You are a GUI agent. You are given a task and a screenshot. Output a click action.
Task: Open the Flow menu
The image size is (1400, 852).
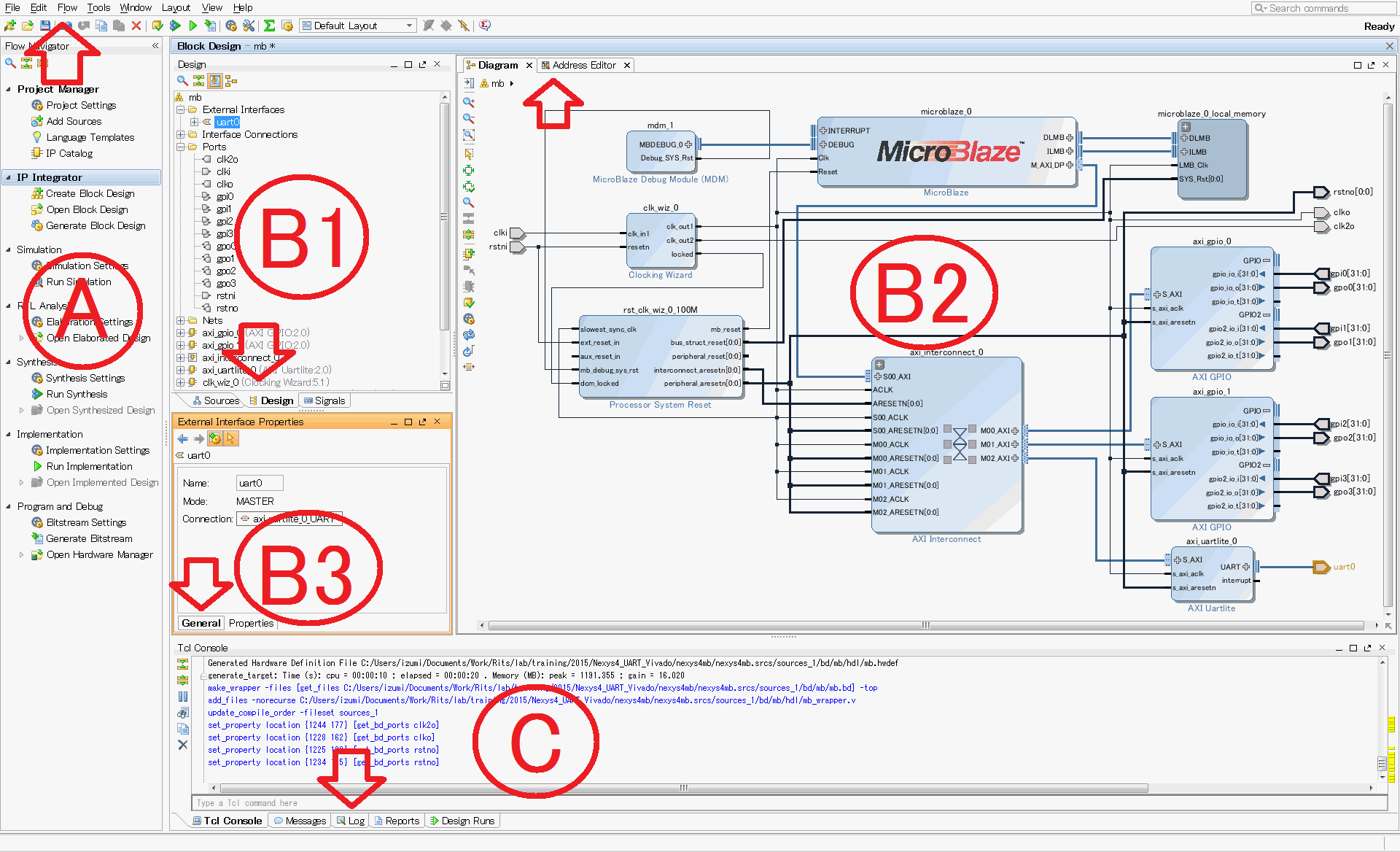click(x=67, y=7)
